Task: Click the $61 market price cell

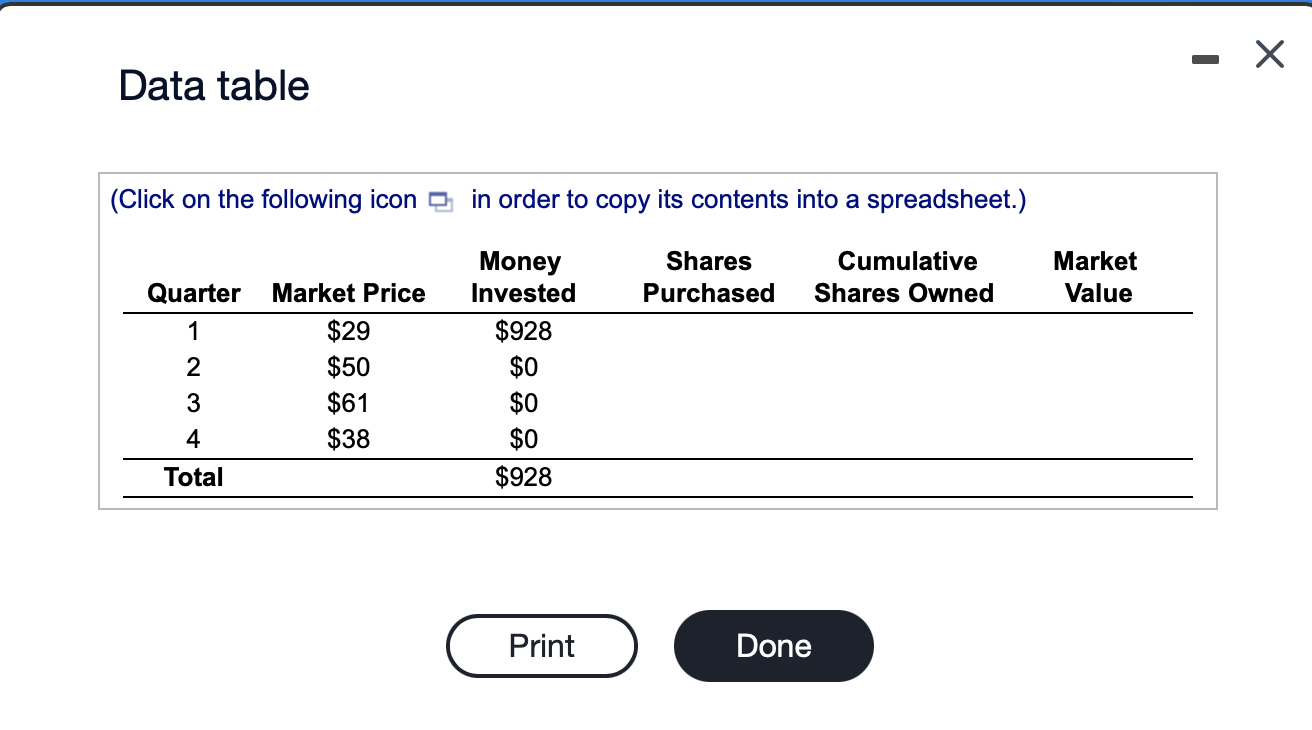Action: coord(349,403)
